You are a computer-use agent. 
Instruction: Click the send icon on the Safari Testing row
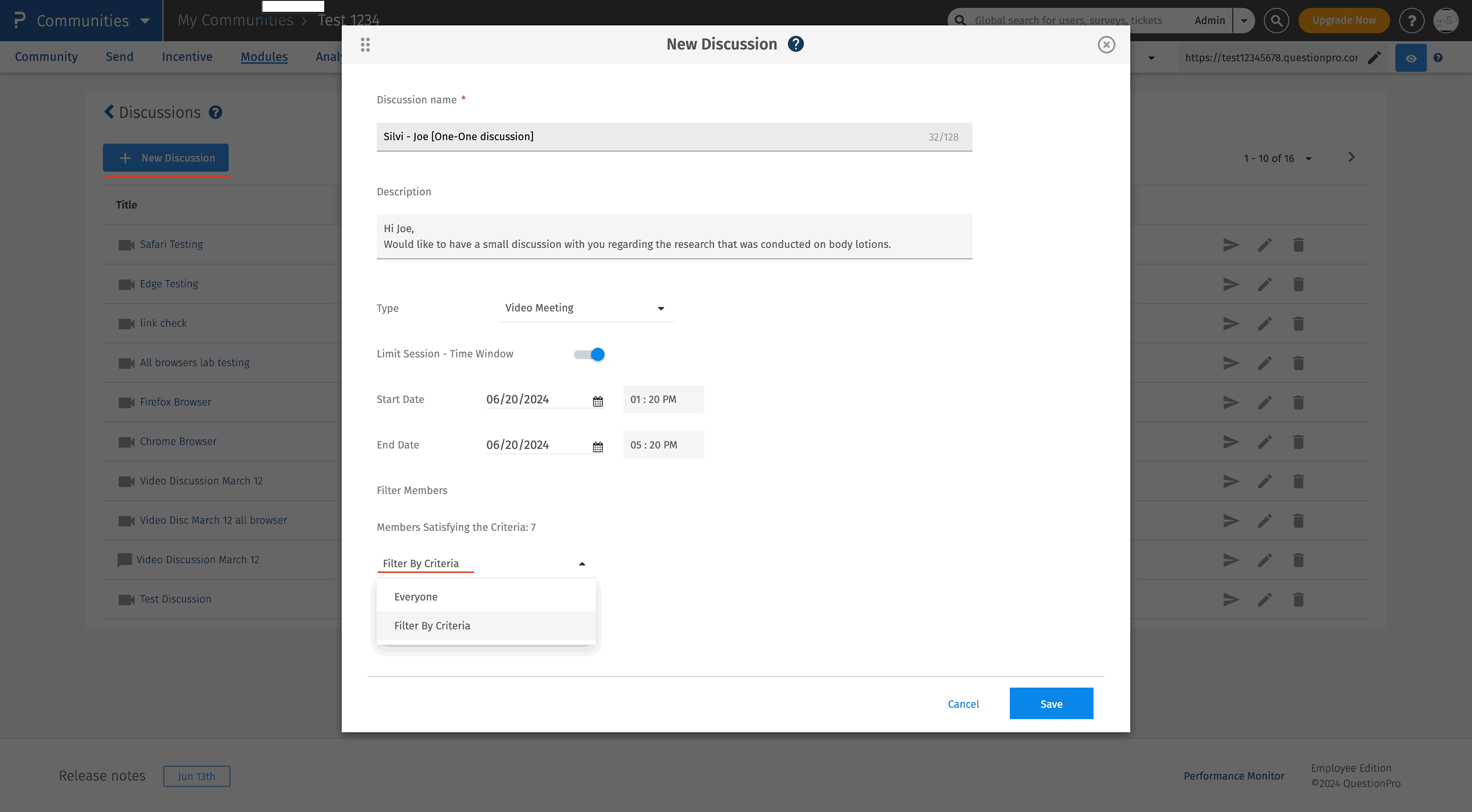pos(1231,244)
